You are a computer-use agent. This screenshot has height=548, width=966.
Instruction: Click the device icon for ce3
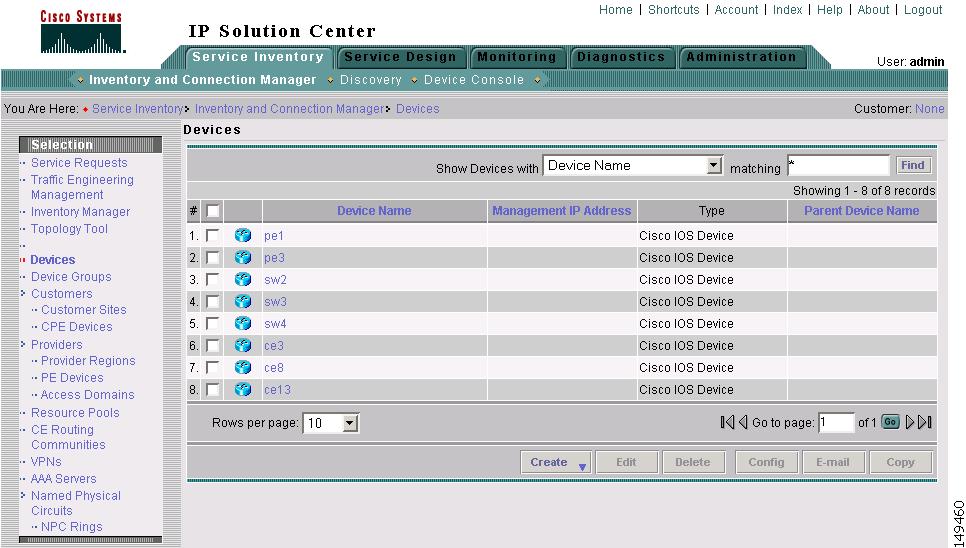click(243, 345)
